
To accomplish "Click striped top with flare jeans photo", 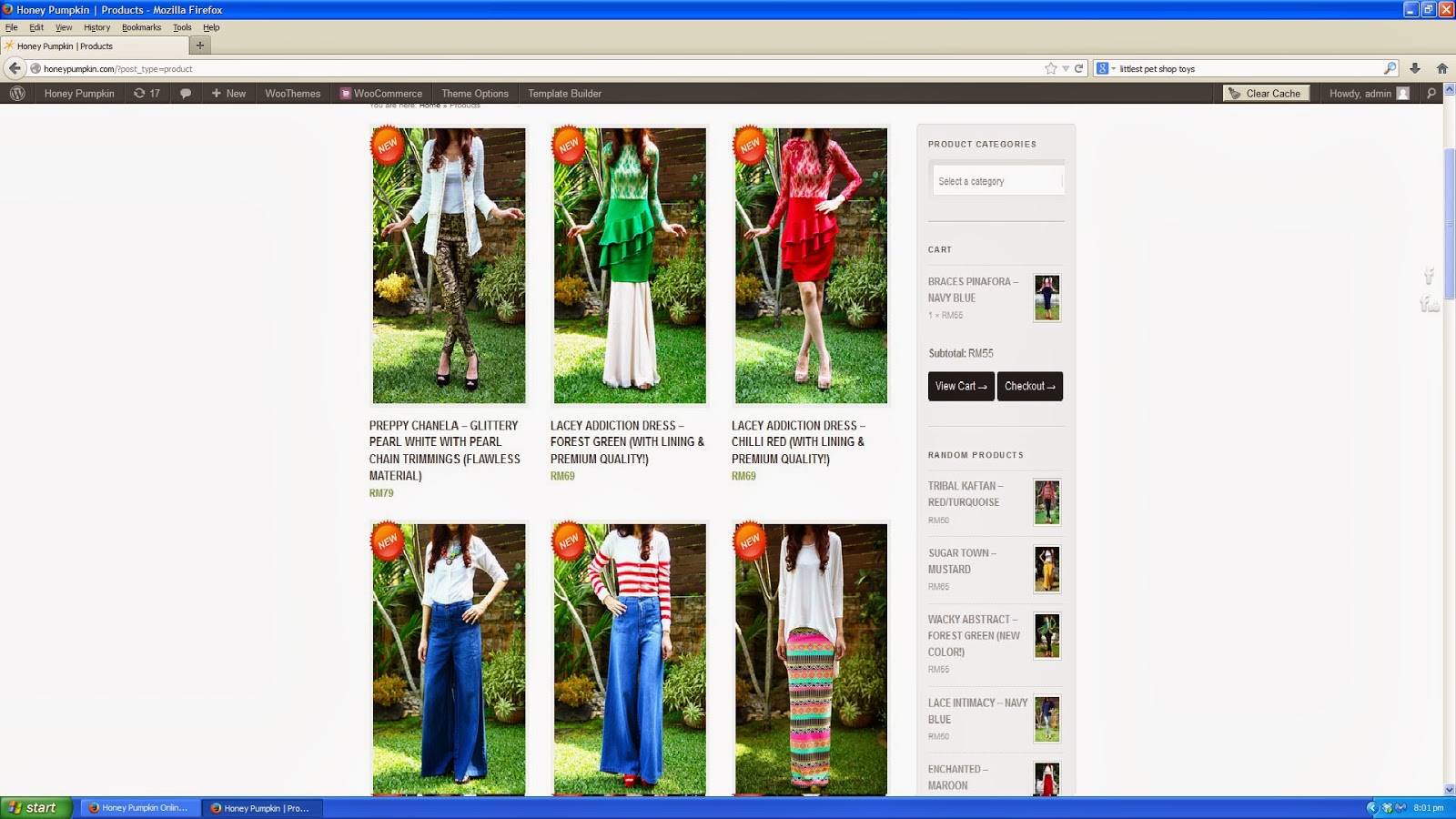I will (x=630, y=659).
